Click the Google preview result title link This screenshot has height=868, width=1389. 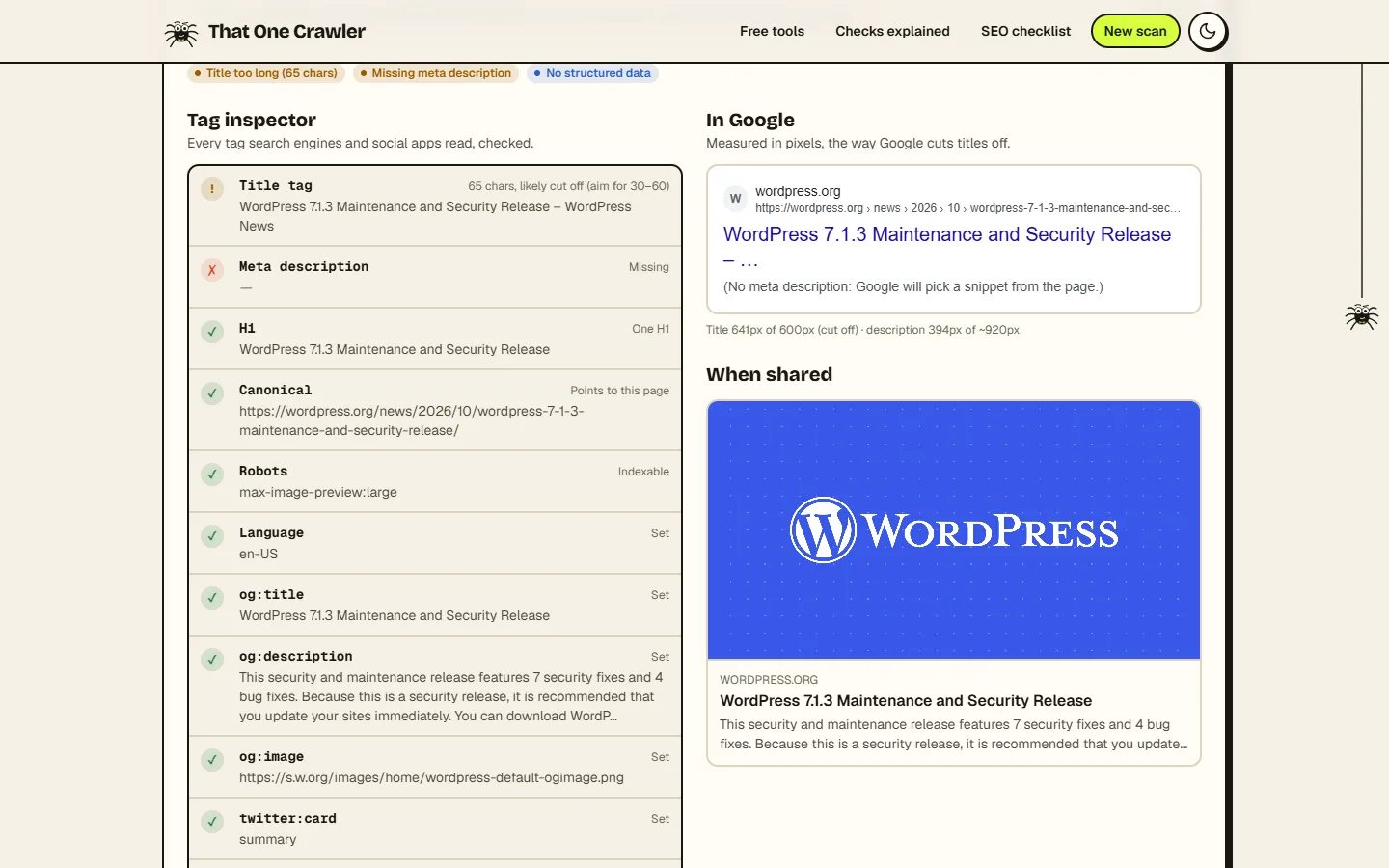click(x=947, y=245)
